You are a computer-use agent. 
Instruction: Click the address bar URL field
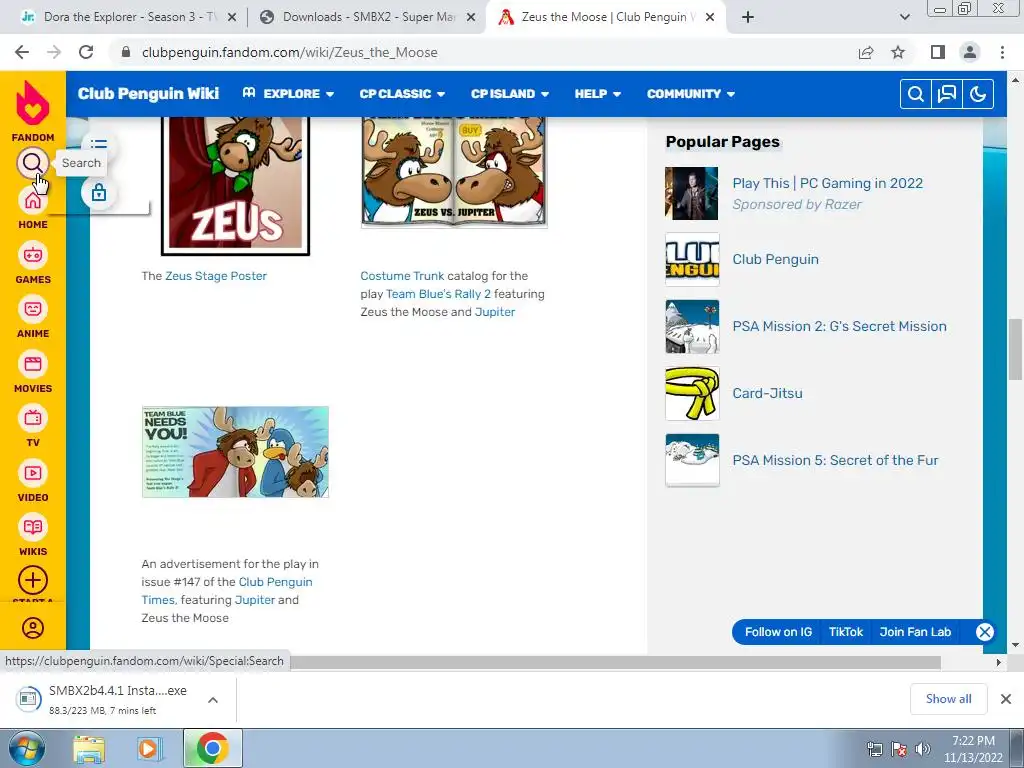pos(483,52)
